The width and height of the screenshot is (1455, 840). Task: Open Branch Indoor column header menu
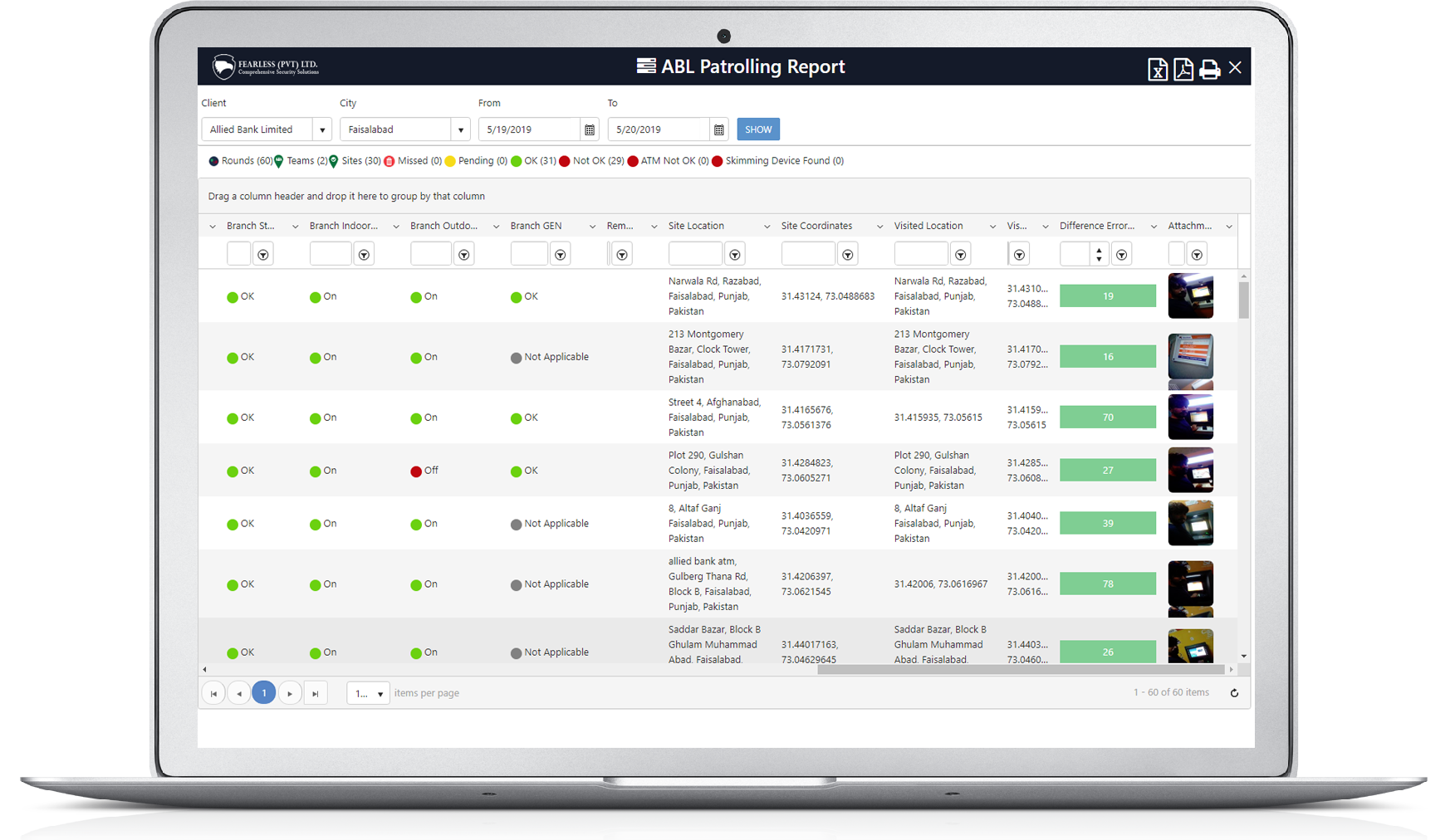[x=396, y=227]
